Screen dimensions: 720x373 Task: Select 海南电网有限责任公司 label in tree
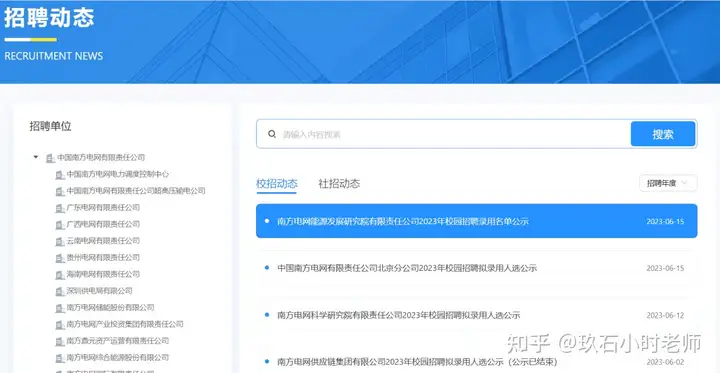tap(103, 274)
